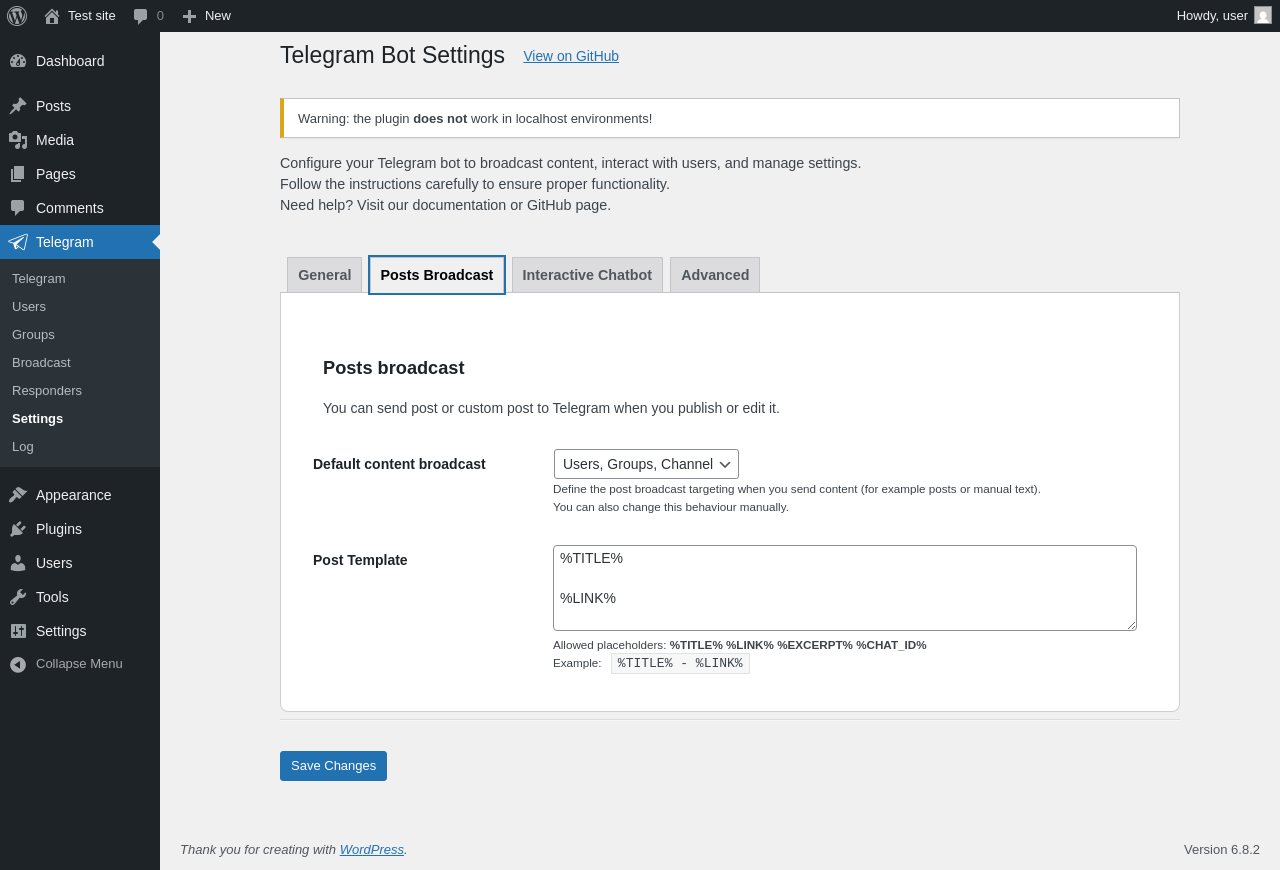
Task: Click the Telegram paper plane icon
Action: (x=18, y=242)
